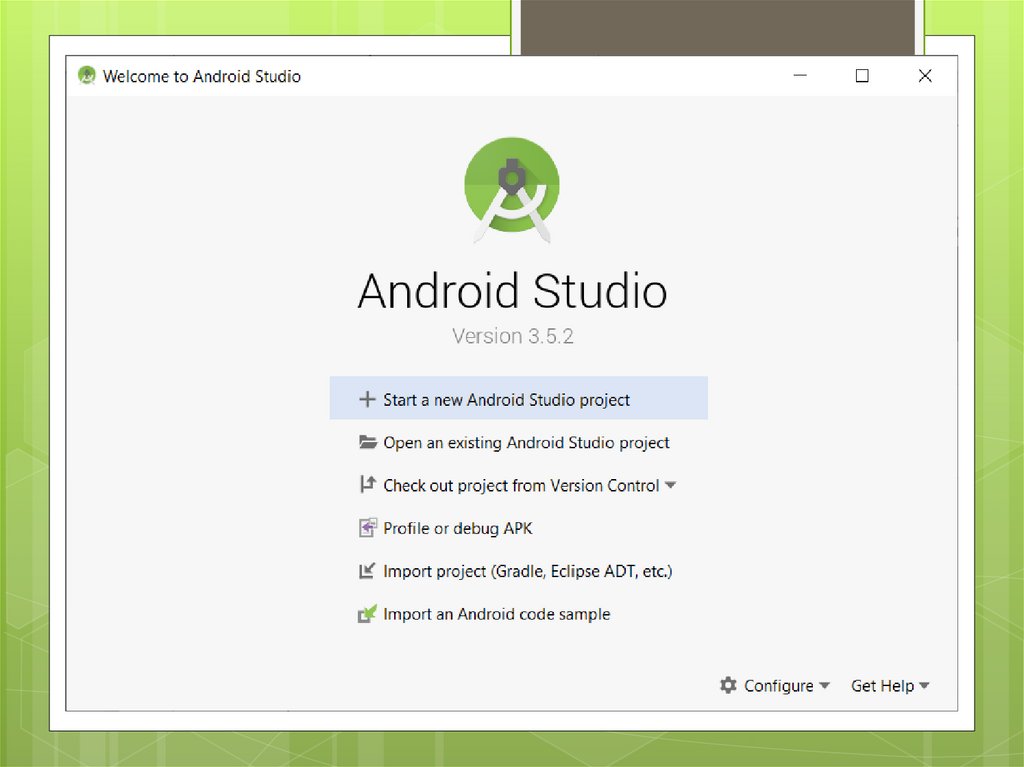Start a new Android Studio project
The height and width of the screenshot is (767, 1024).
[x=506, y=398]
